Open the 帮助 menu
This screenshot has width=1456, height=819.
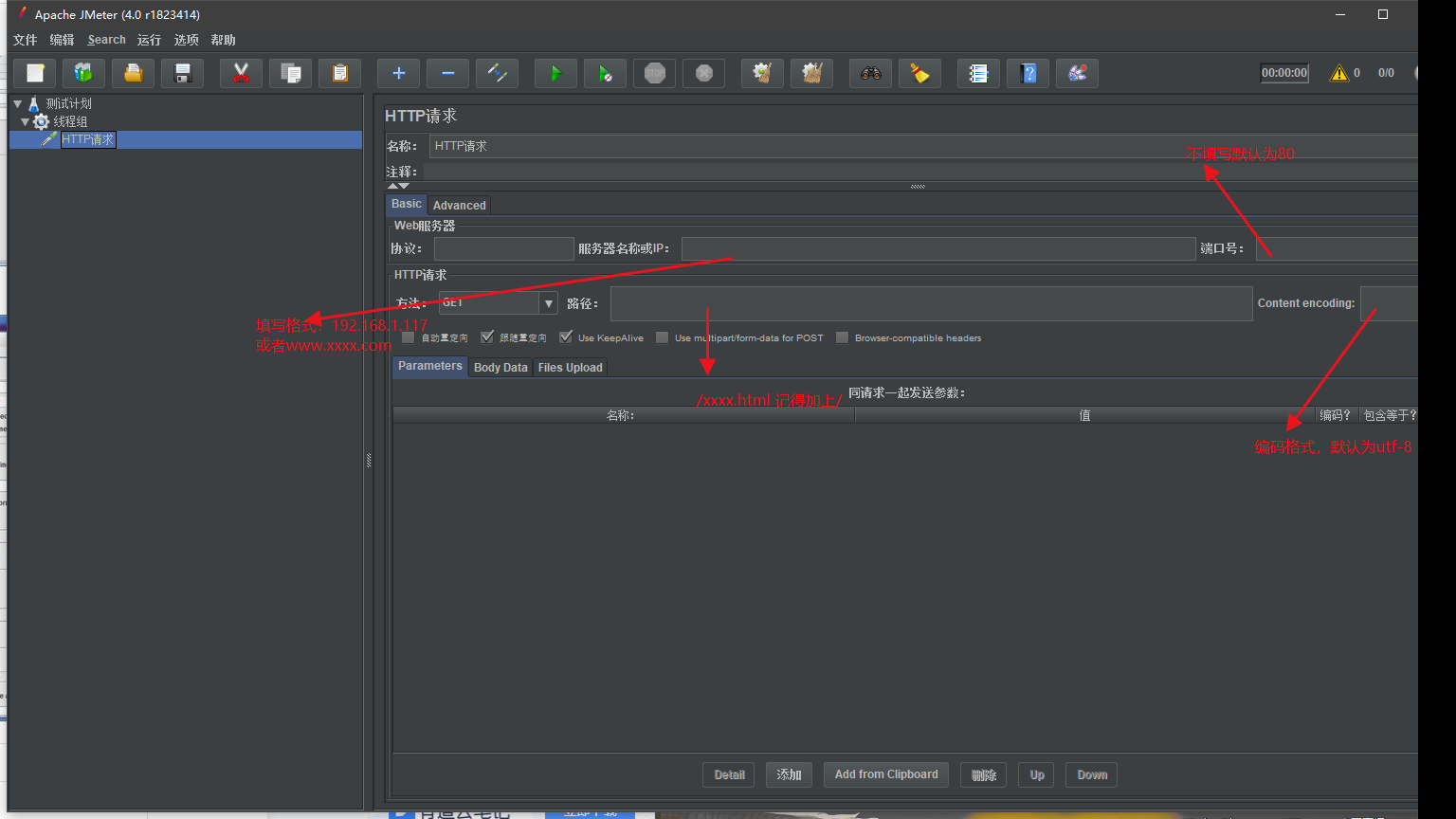tap(224, 40)
